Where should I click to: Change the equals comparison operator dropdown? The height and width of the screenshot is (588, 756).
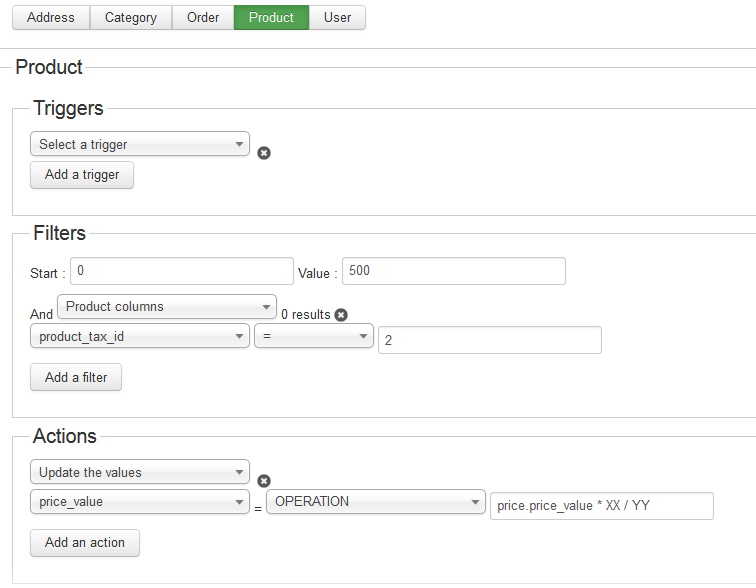tap(314, 336)
